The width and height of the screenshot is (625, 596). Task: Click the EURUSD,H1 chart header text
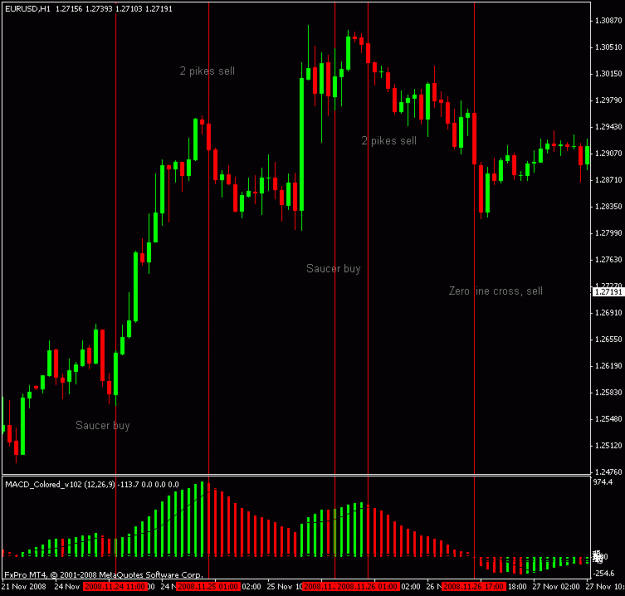pos(88,9)
